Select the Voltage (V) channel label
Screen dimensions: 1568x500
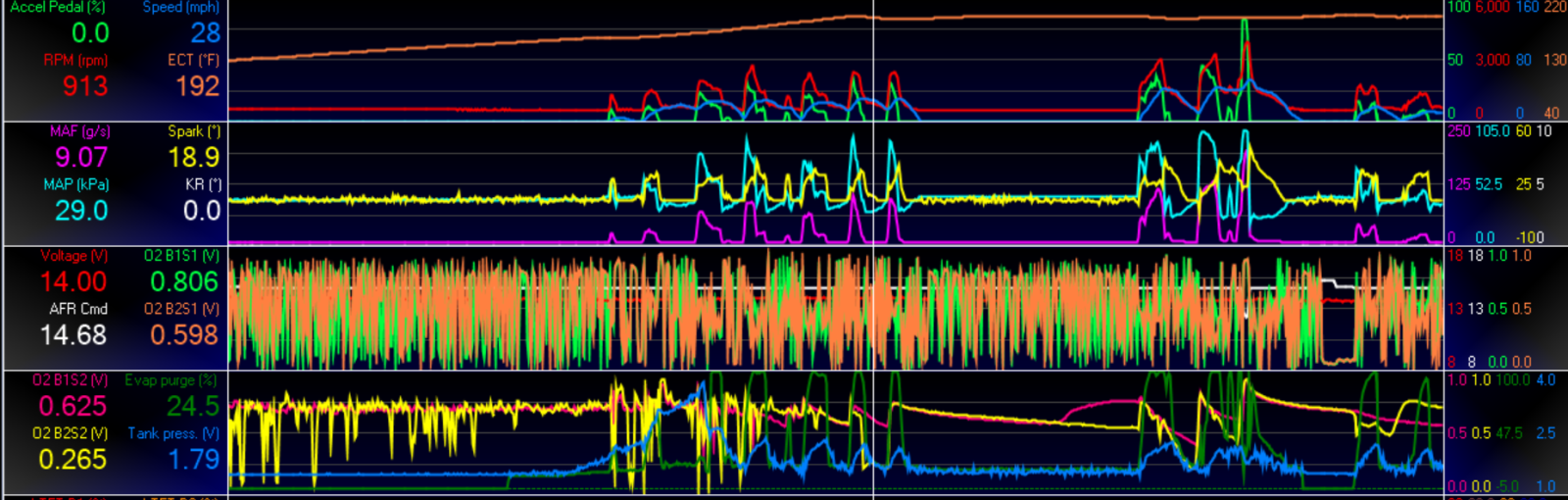pyautogui.click(x=74, y=256)
